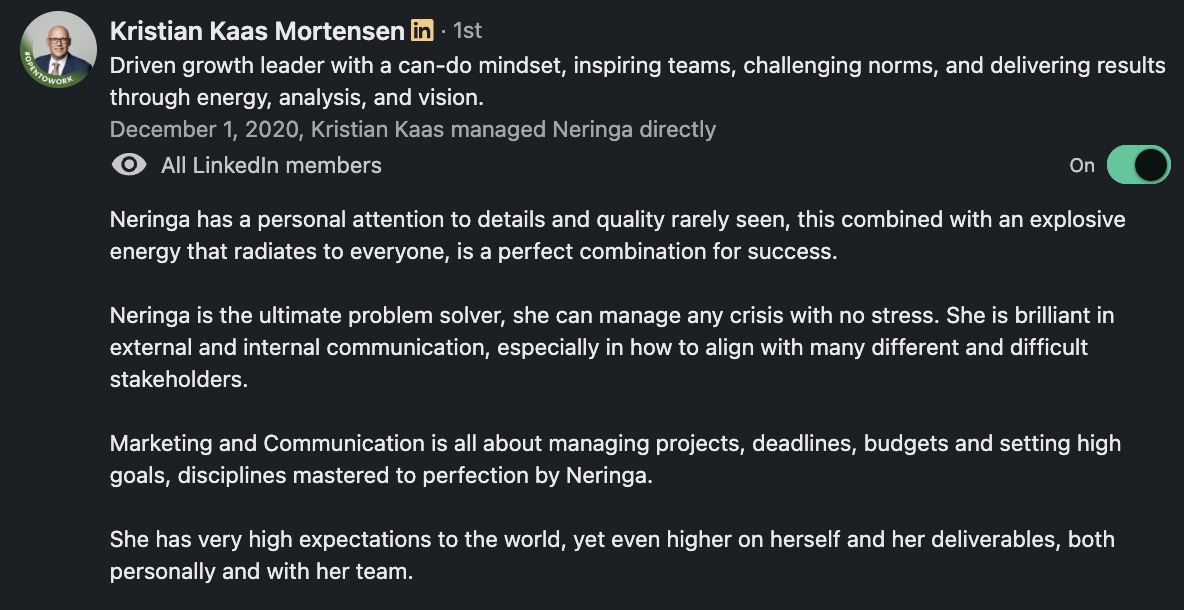This screenshot has height=610, width=1184.
Task: Open Kristian Kaas Mortensen's profile photo
Action: click(59, 46)
